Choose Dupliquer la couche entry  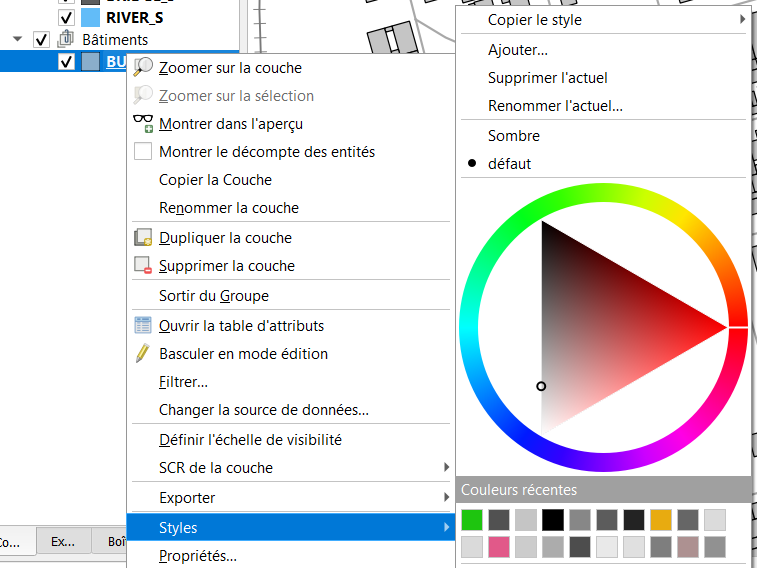[291, 237]
